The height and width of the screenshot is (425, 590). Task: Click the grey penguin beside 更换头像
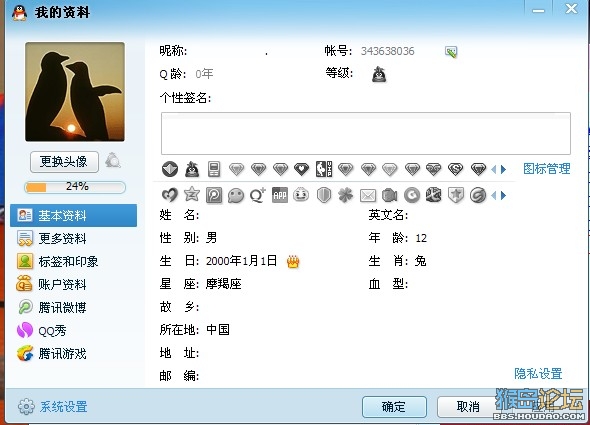[x=113, y=161]
